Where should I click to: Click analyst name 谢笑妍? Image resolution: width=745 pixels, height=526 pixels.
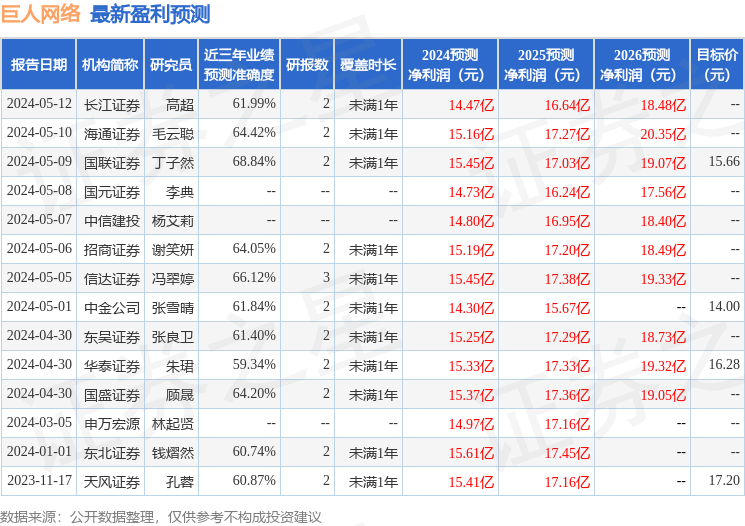173,250
